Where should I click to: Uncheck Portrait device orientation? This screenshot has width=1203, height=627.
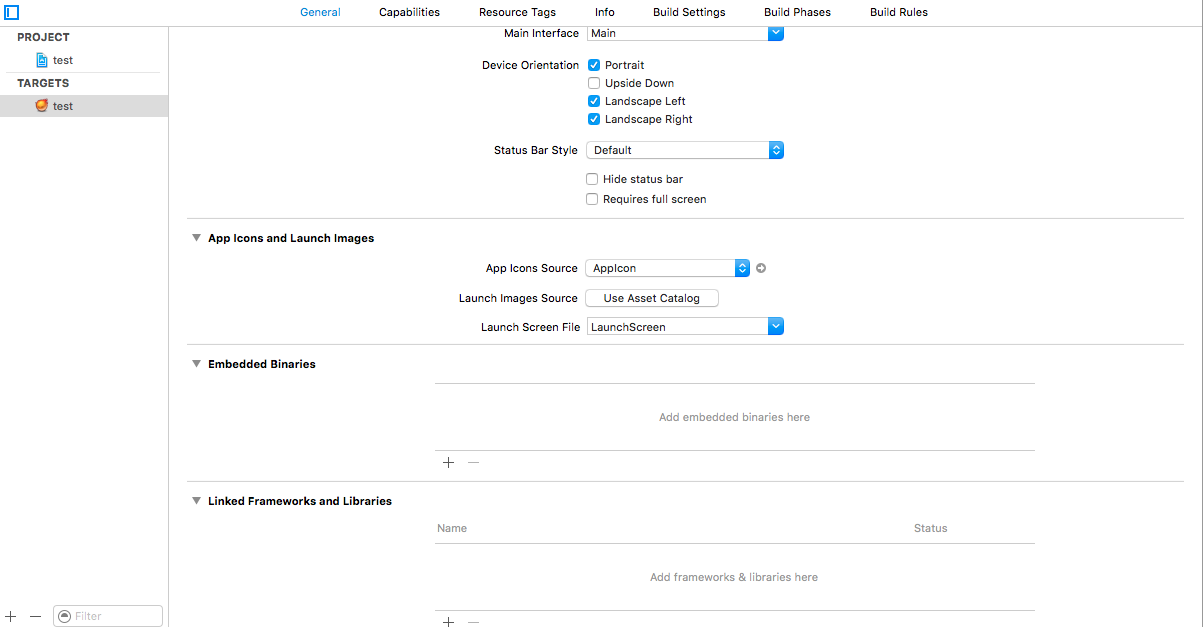tap(594, 65)
